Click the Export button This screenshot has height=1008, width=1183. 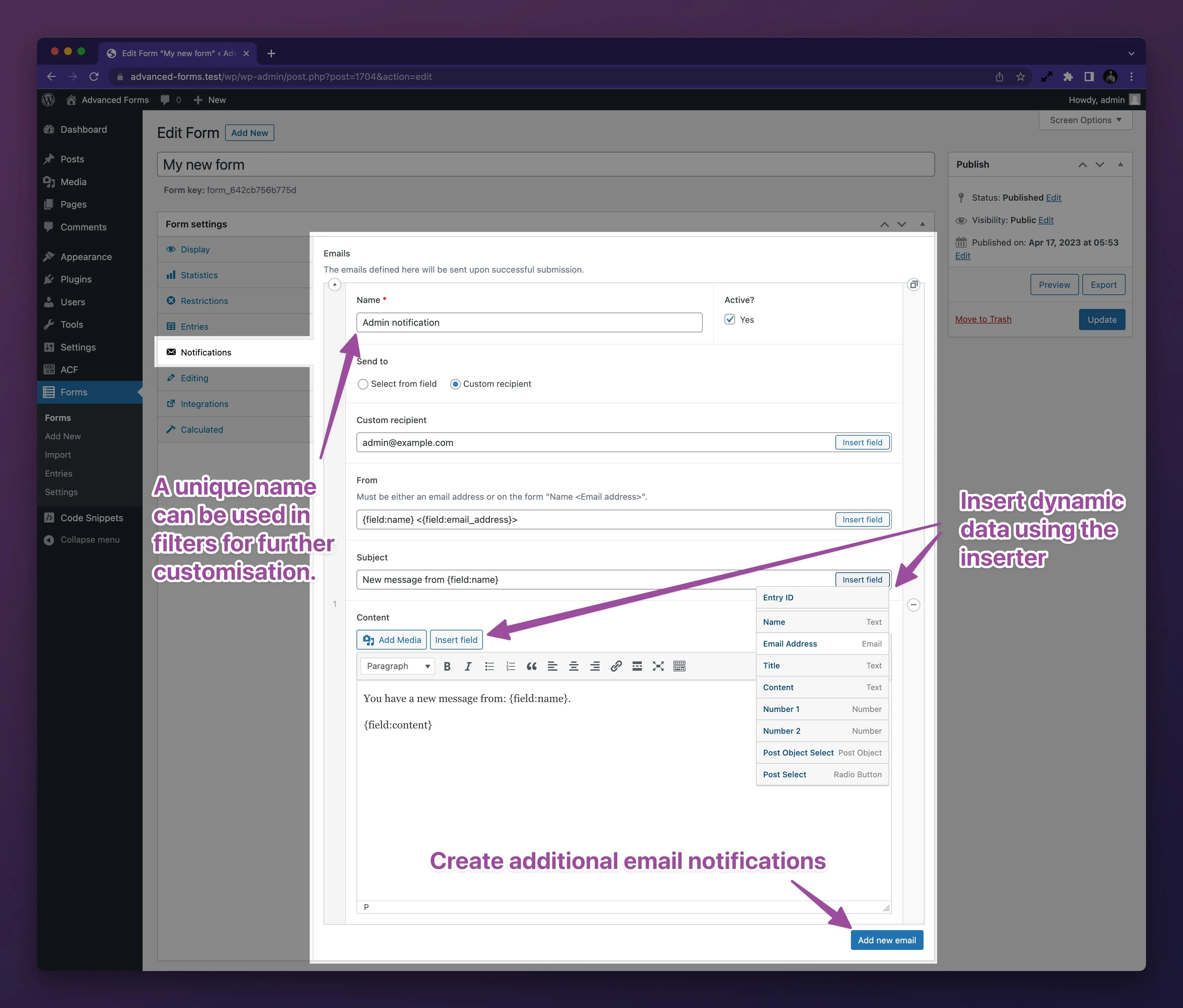[1103, 285]
